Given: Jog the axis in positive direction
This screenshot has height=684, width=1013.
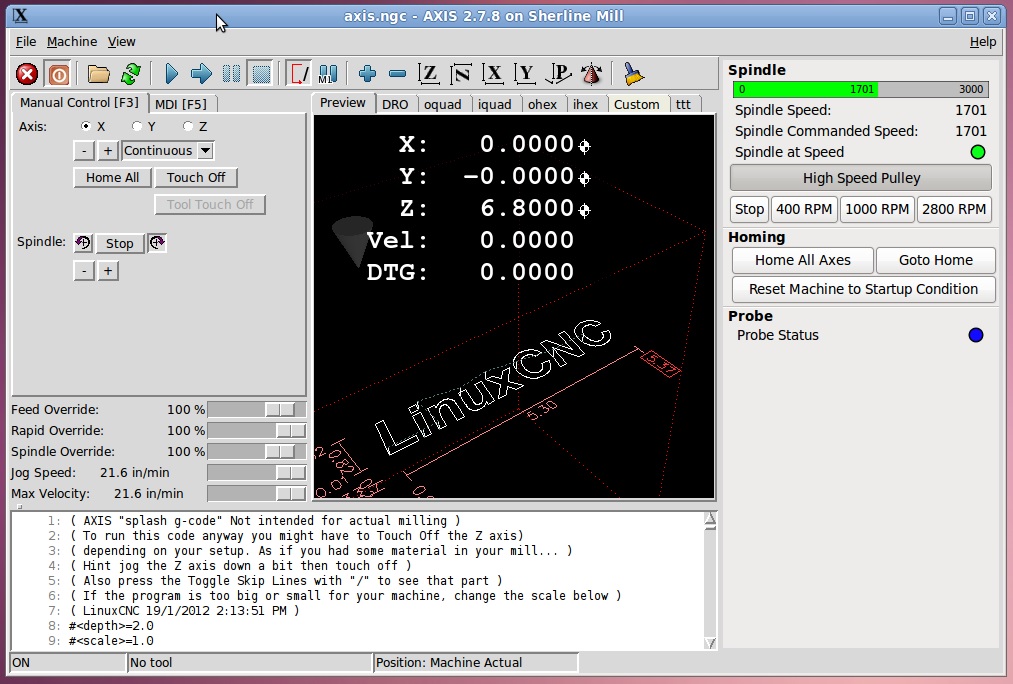Looking at the screenshot, I should tap(108, 150).
